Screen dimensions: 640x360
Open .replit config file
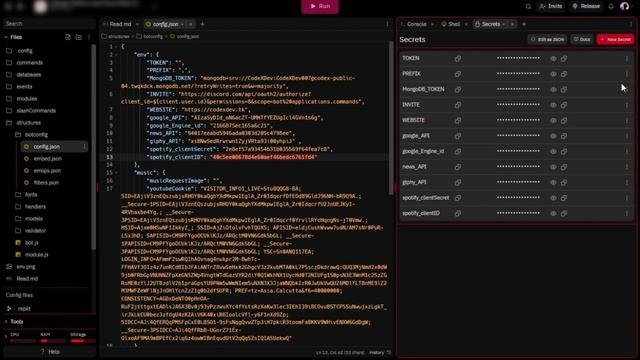pos(24,309)
